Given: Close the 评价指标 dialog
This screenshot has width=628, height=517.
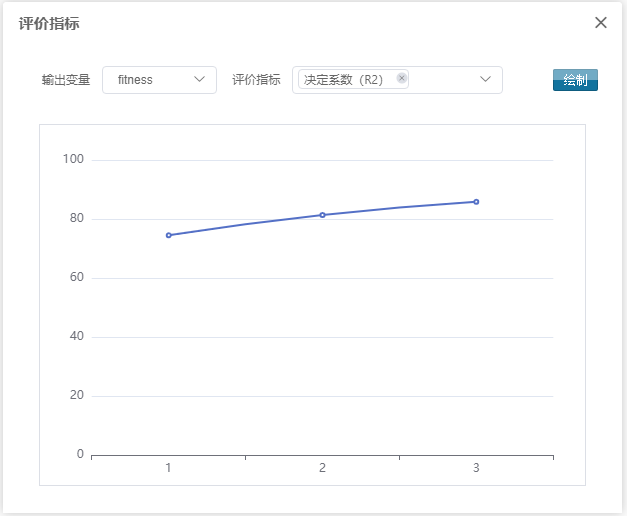Looking at the screenshot, I should tap(601, 23).
